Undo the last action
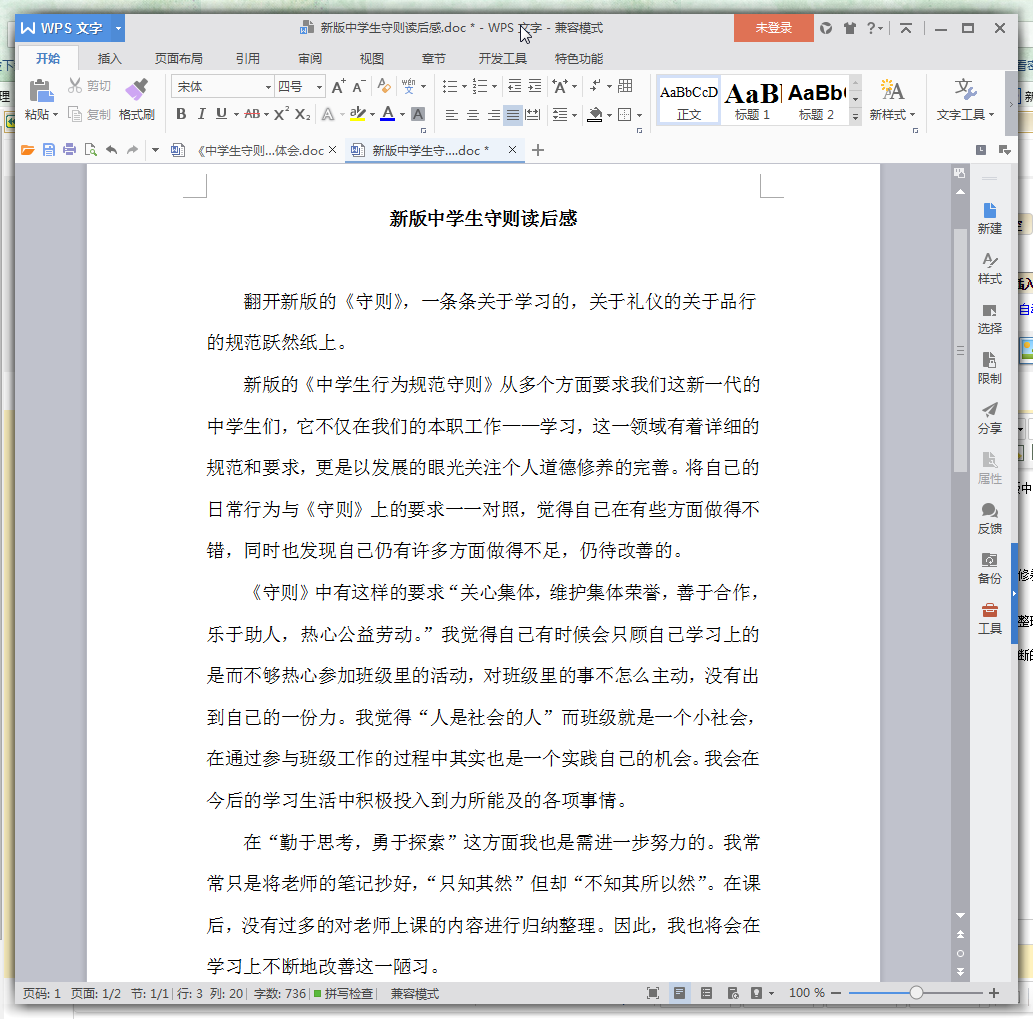1033x1019 pixels. tap(111, 150)
